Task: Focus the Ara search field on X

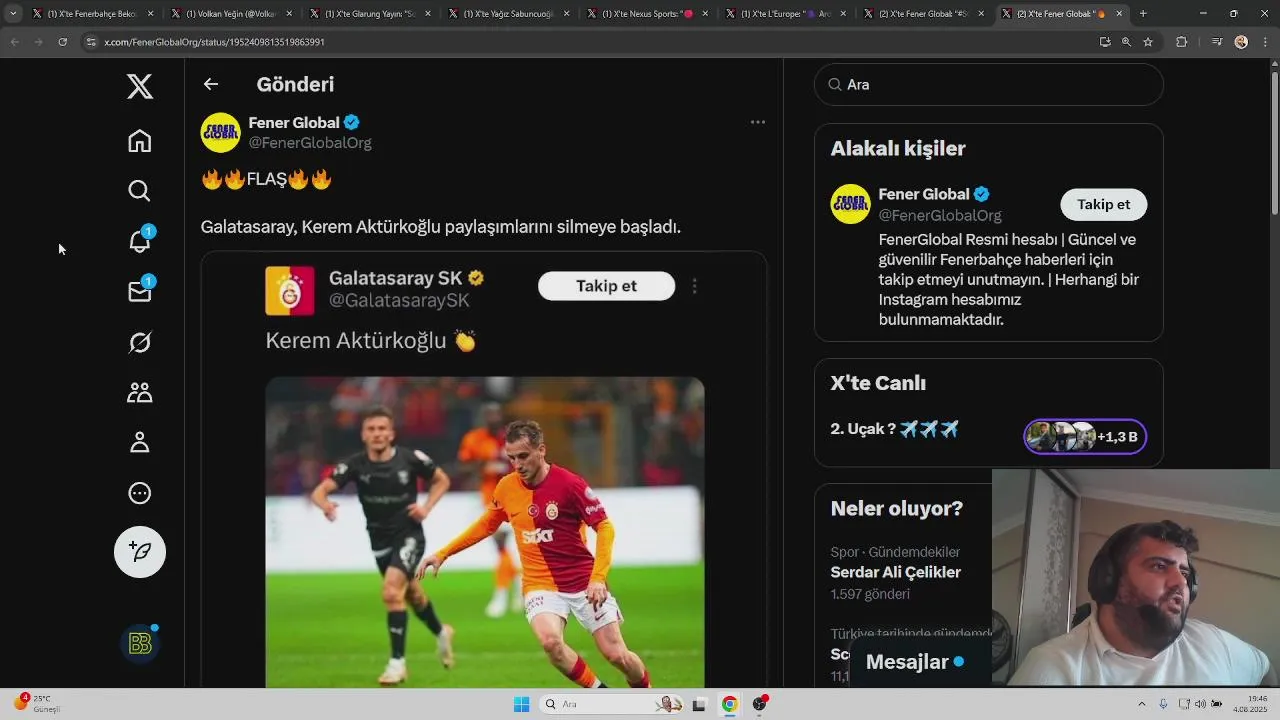Action: (989, 85)
